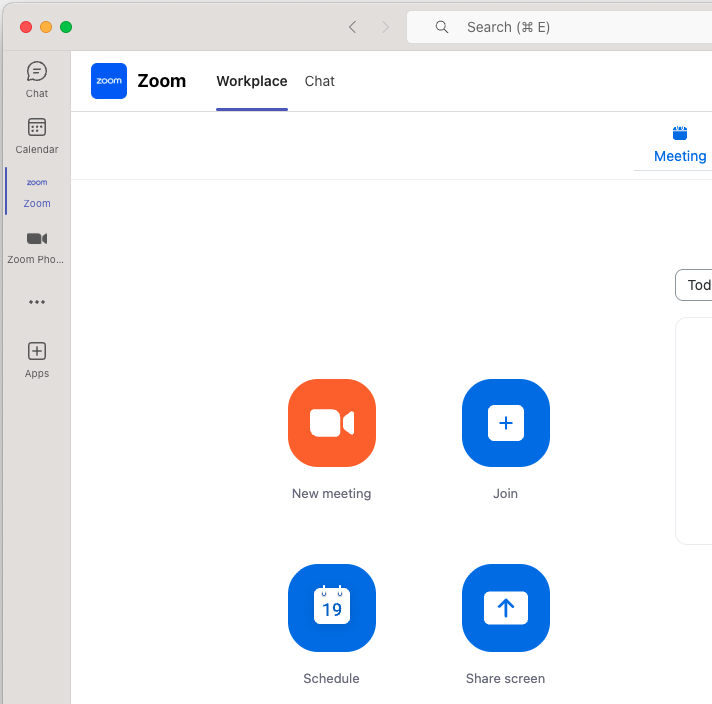Click the blue Join meeting plus icon

(505, 423)
